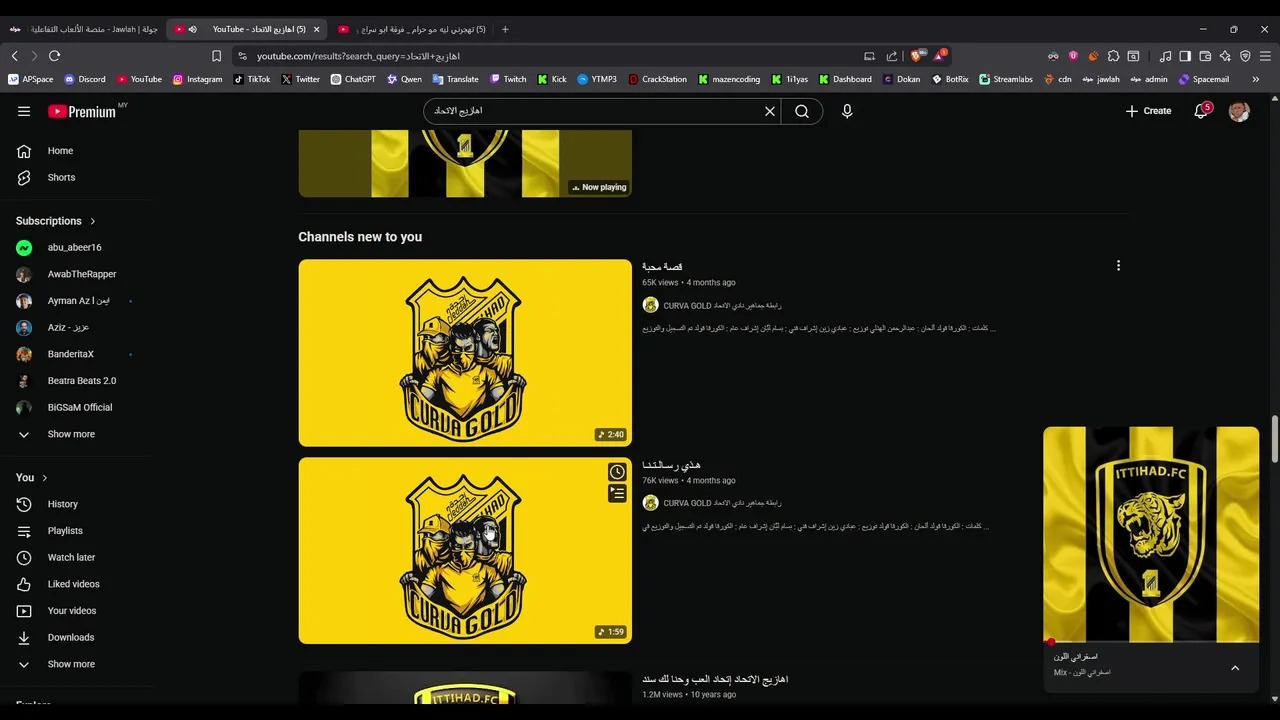Open the ChatGPT bookmark

tap(353, 79)
